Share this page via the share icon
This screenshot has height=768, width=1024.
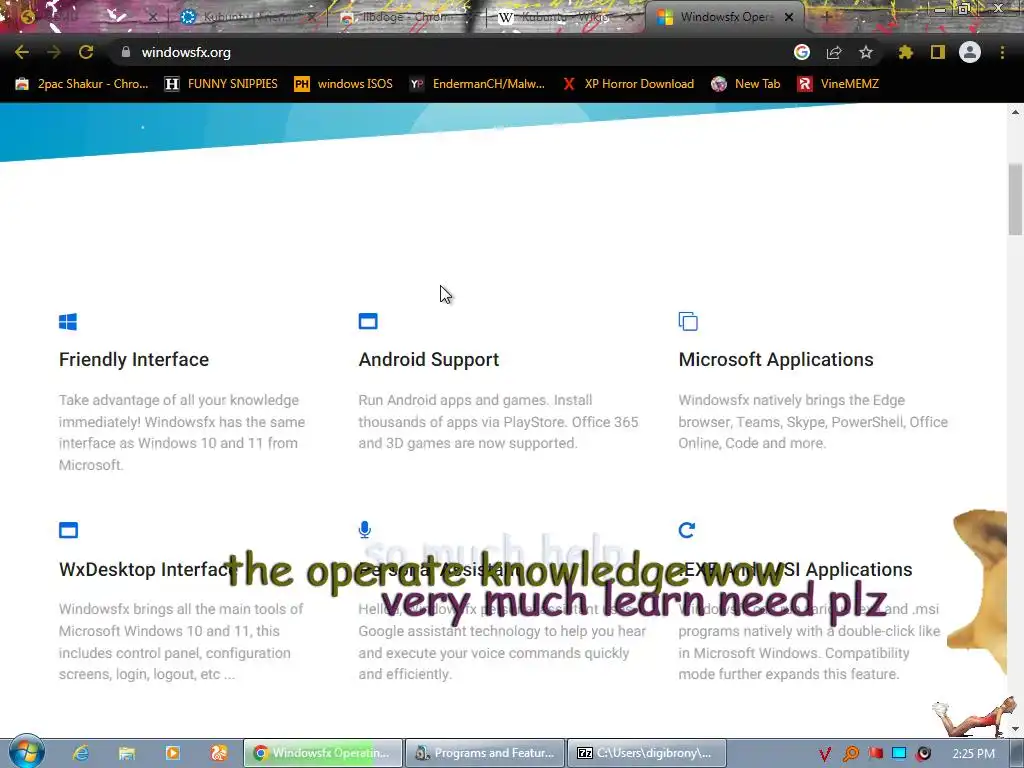tap(834, 52)
